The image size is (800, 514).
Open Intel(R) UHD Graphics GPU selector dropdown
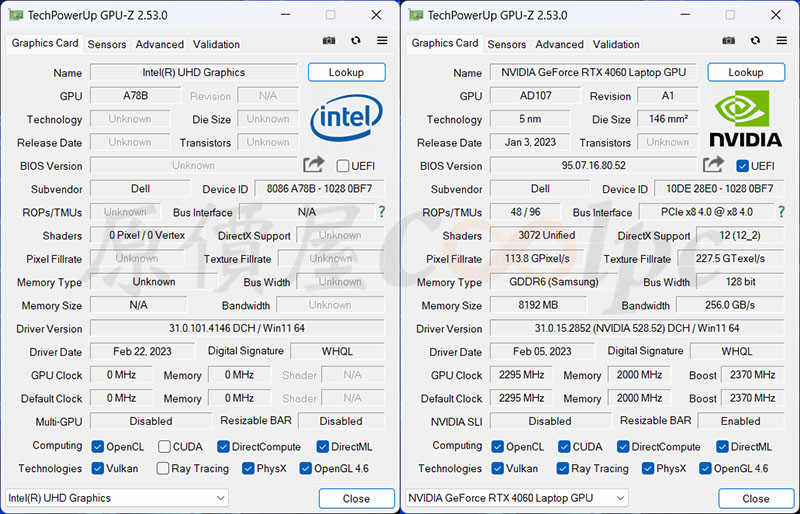(117, 498)
